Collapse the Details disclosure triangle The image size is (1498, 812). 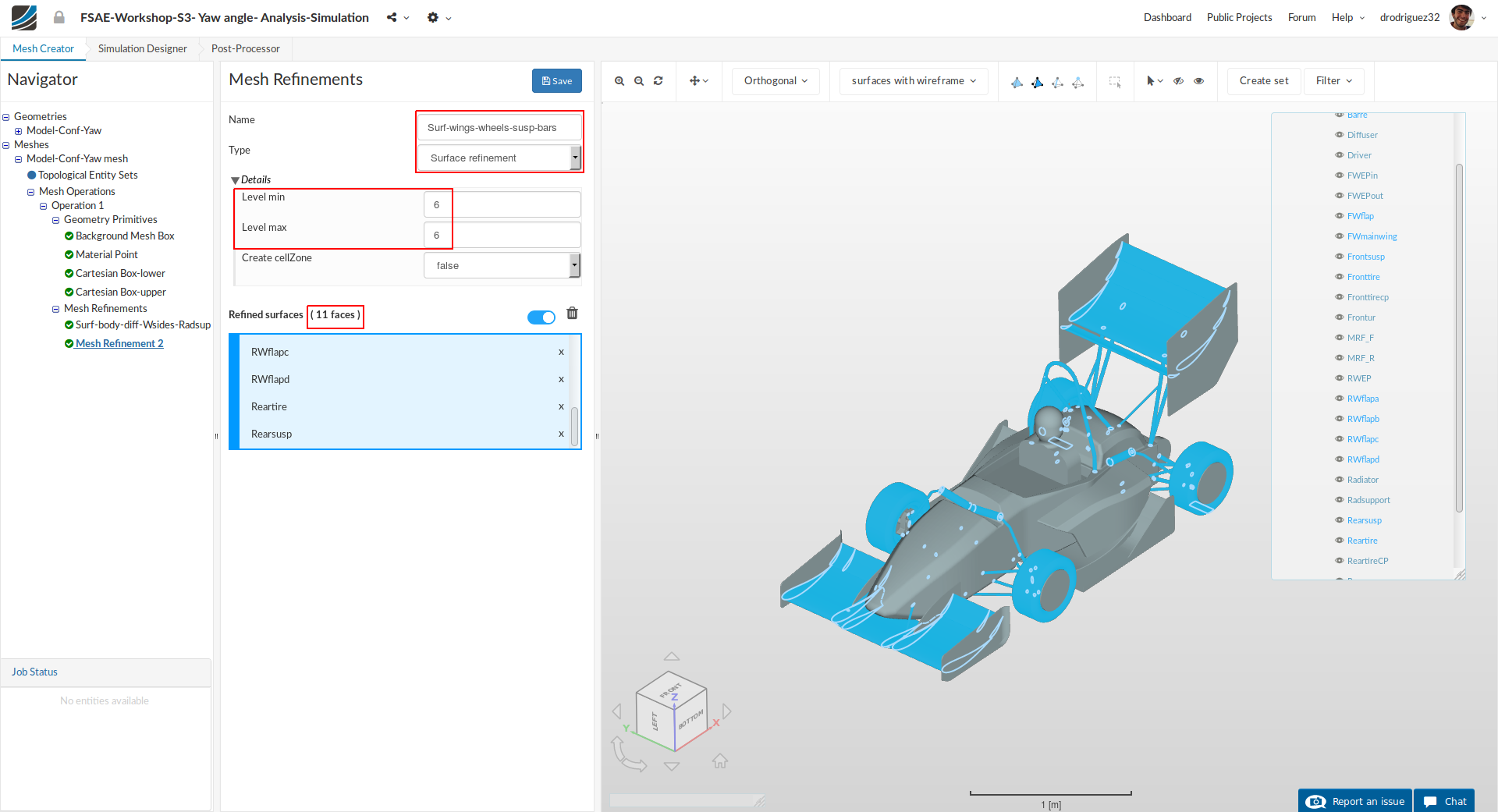coord(235,180)
